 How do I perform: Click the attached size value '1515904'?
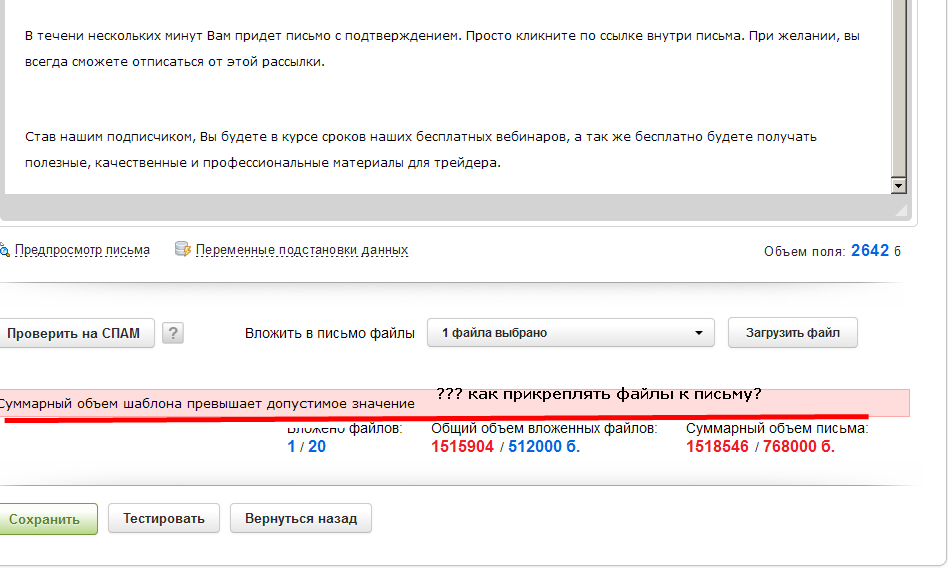coord(463,447)
